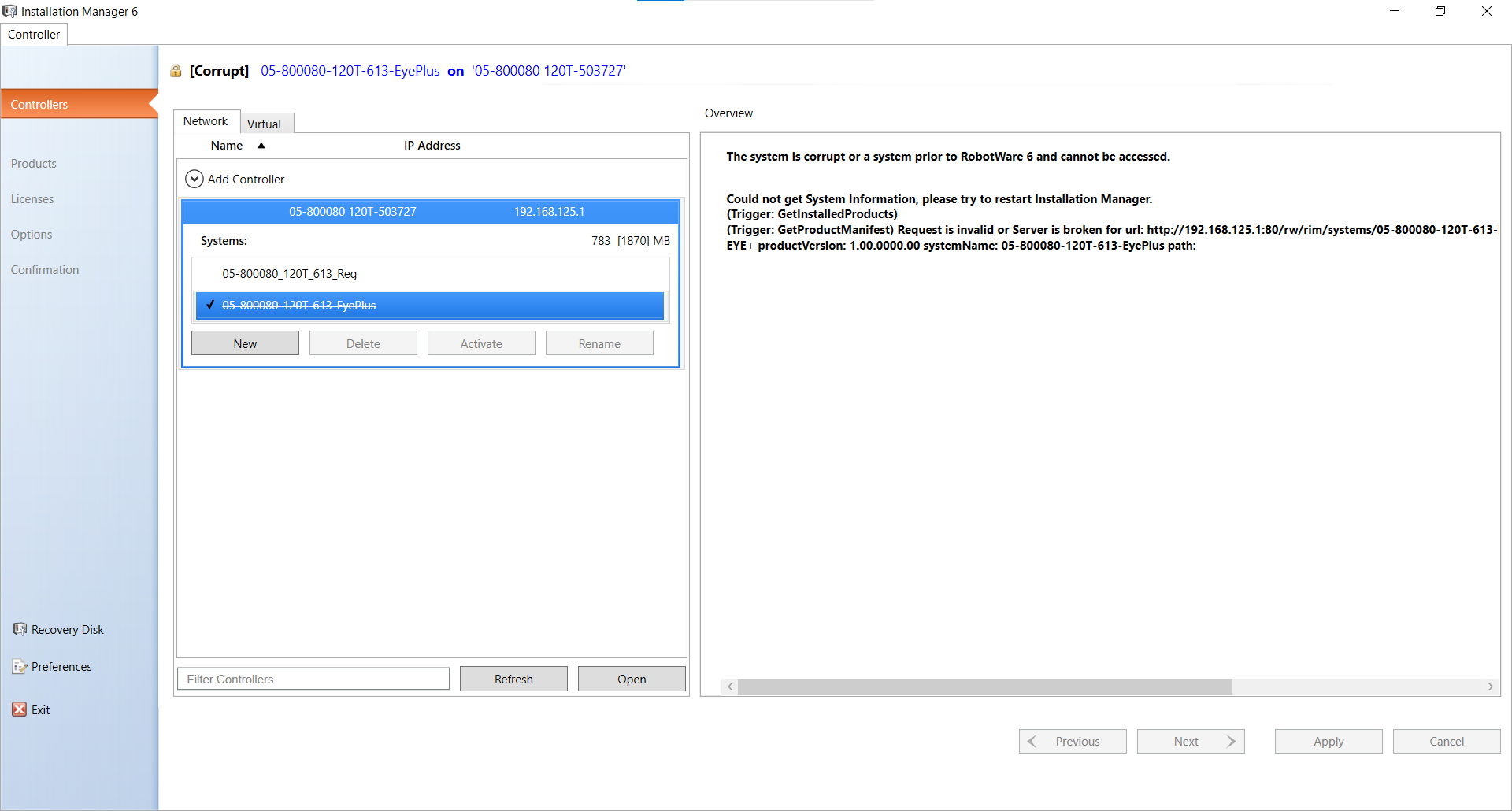Image resolution: width=1512 pixels, height=811 pixels.
Task: Click the Refresh button
Action: coord(513,679)
